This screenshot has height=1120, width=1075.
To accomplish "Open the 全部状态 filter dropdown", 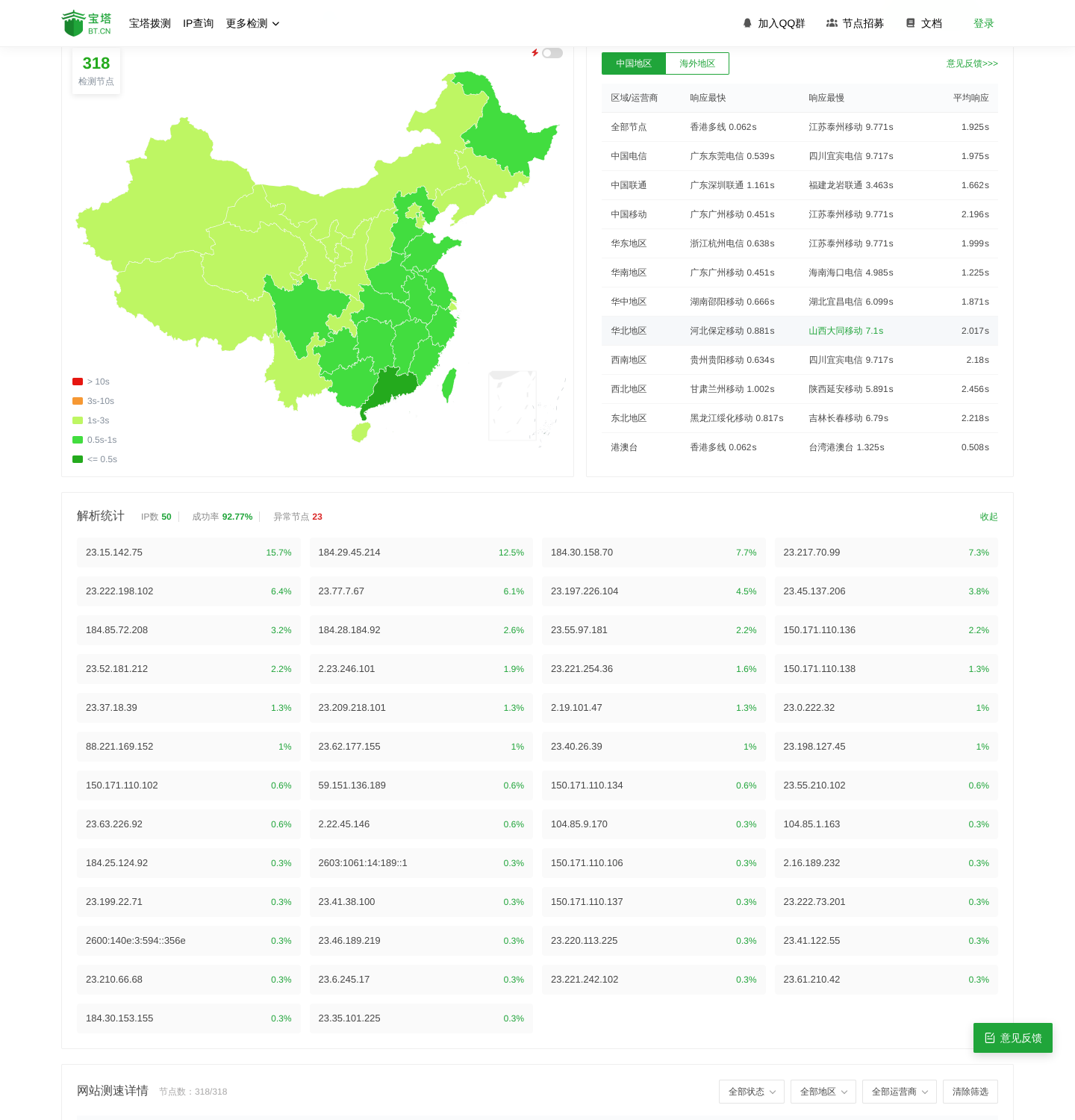I will tap(752, 1092).
